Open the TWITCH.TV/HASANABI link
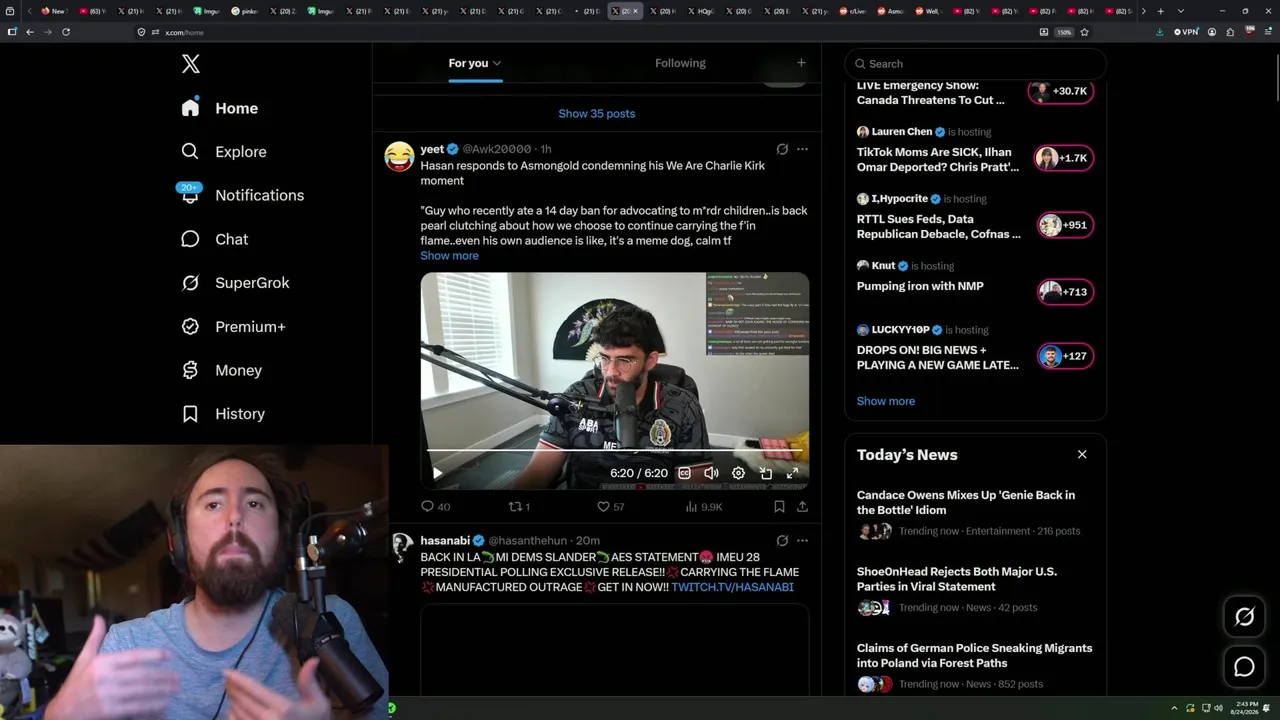Image resolution: width=1280 pixels, height=720 pixels. (x=732, y=587)
